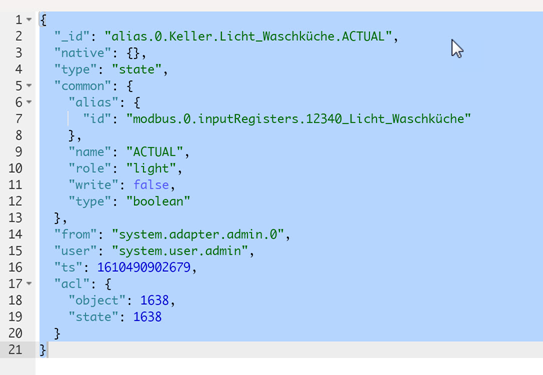Click the "write" key
The image size is (543, 375).
94,185
